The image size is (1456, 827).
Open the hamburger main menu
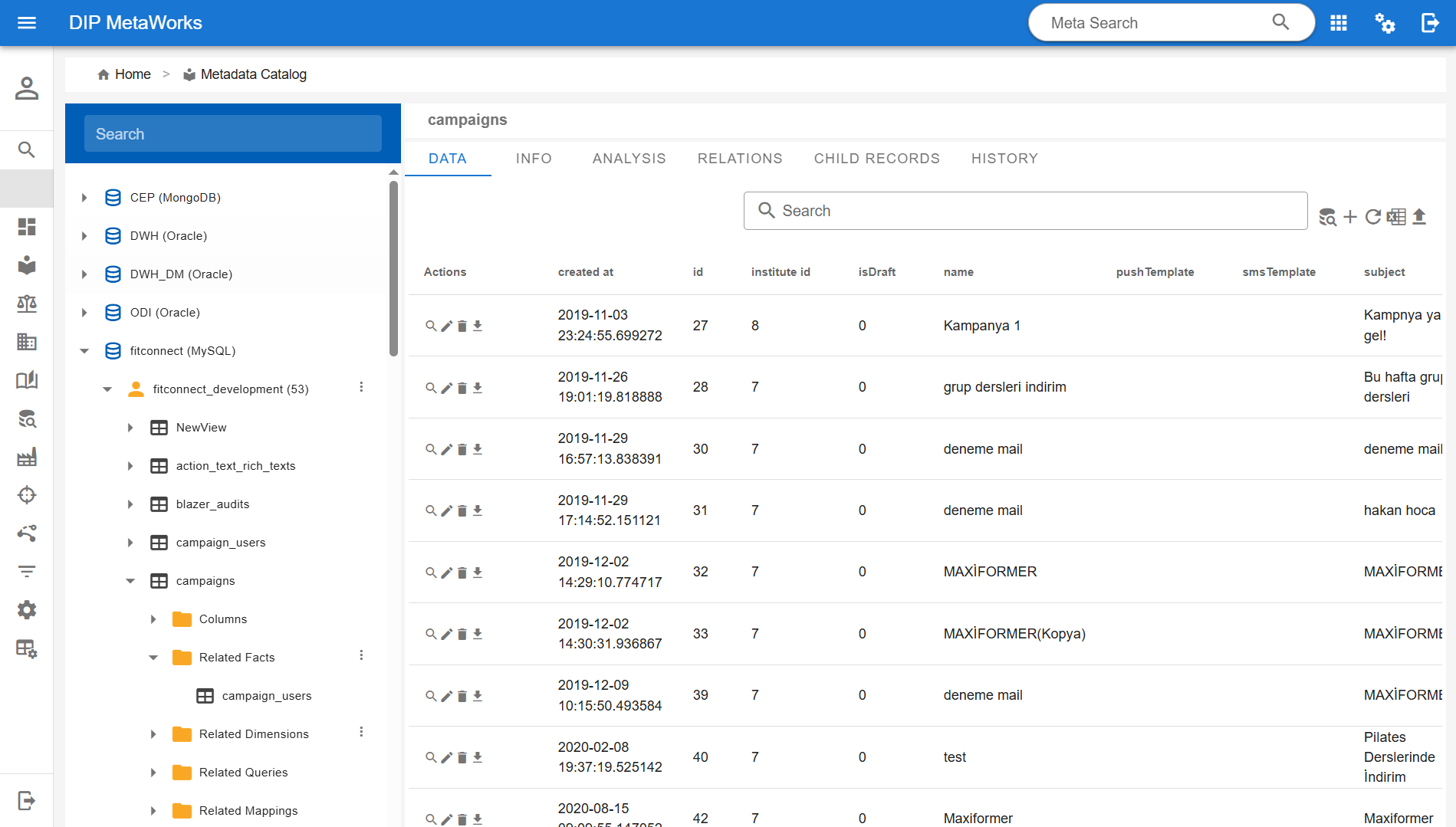point(27,23)
